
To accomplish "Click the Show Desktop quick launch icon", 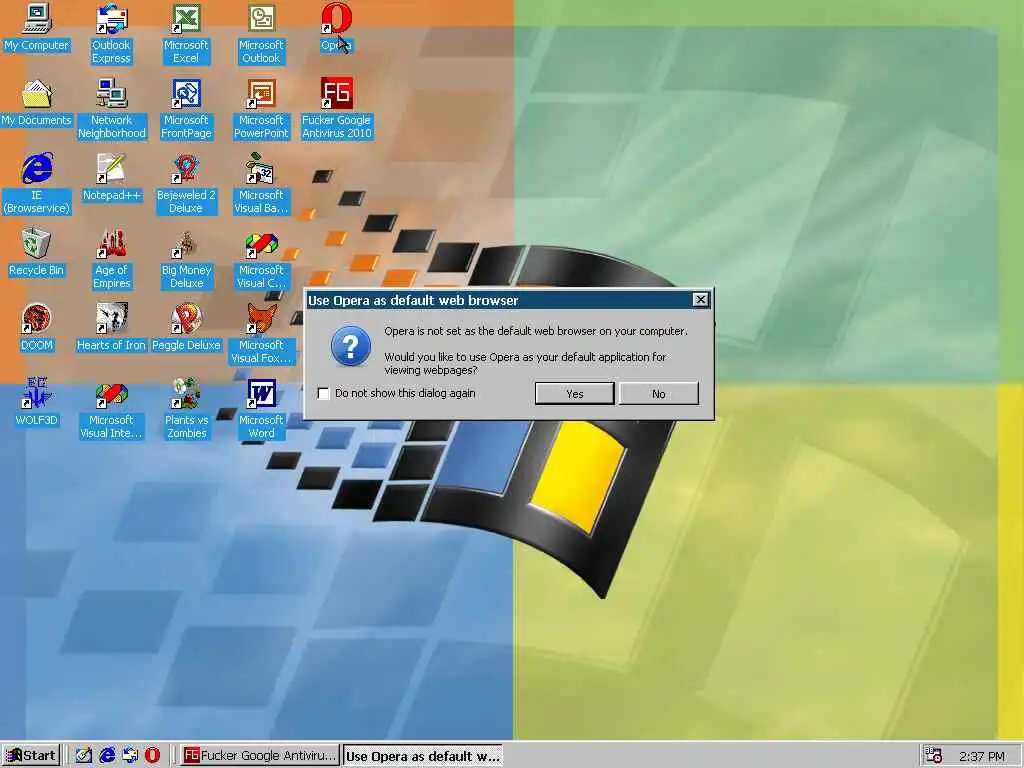I will pos(84,756).
